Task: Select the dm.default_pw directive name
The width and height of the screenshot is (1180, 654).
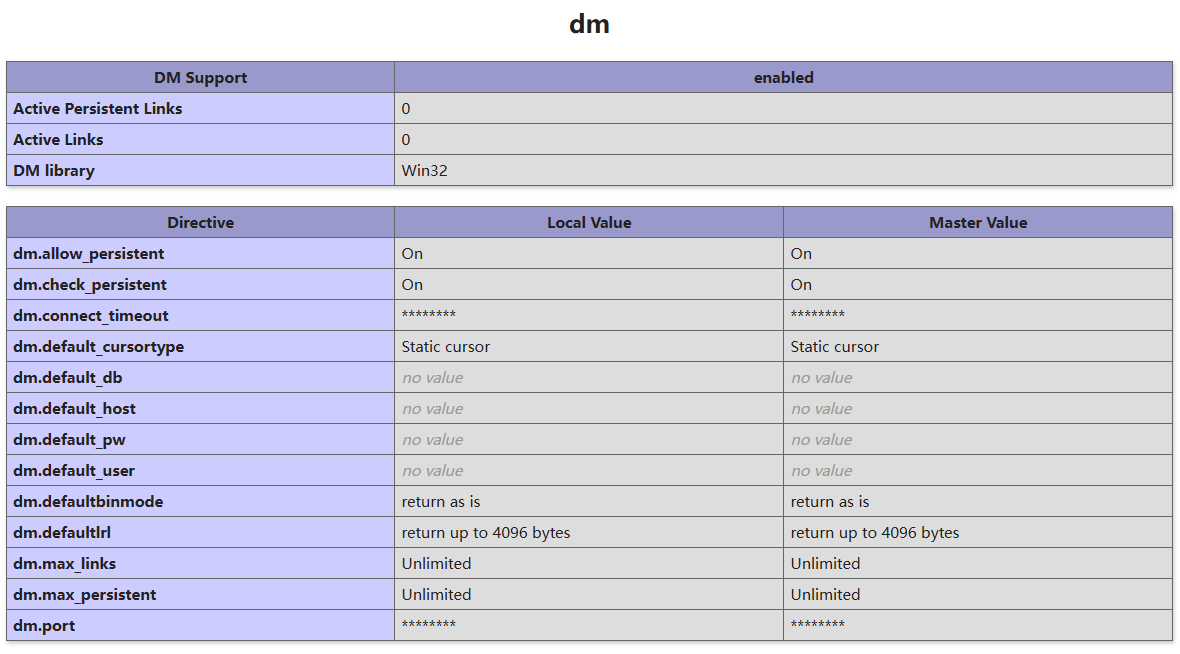Action: click(69, 440)
